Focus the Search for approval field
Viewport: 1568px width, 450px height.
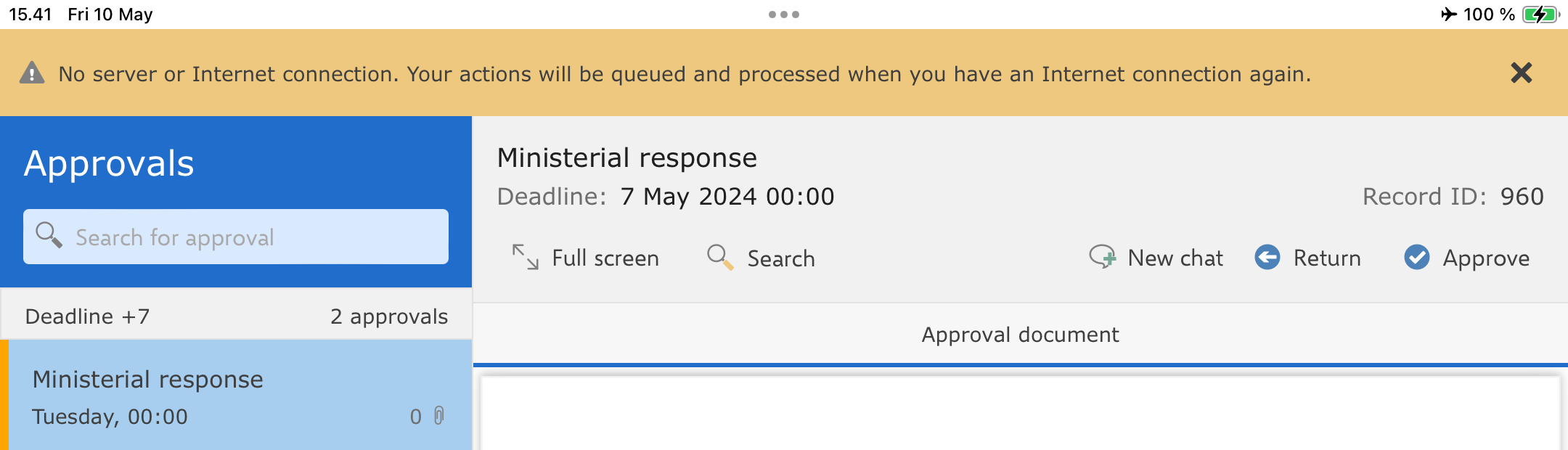point(247,237)
